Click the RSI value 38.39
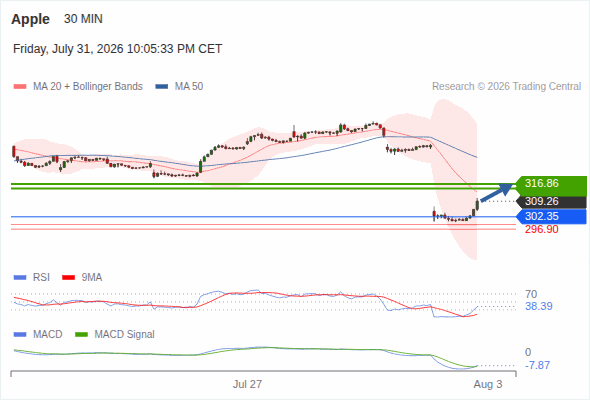The height and width of the screenshot is (400, 590). [539, 306]
